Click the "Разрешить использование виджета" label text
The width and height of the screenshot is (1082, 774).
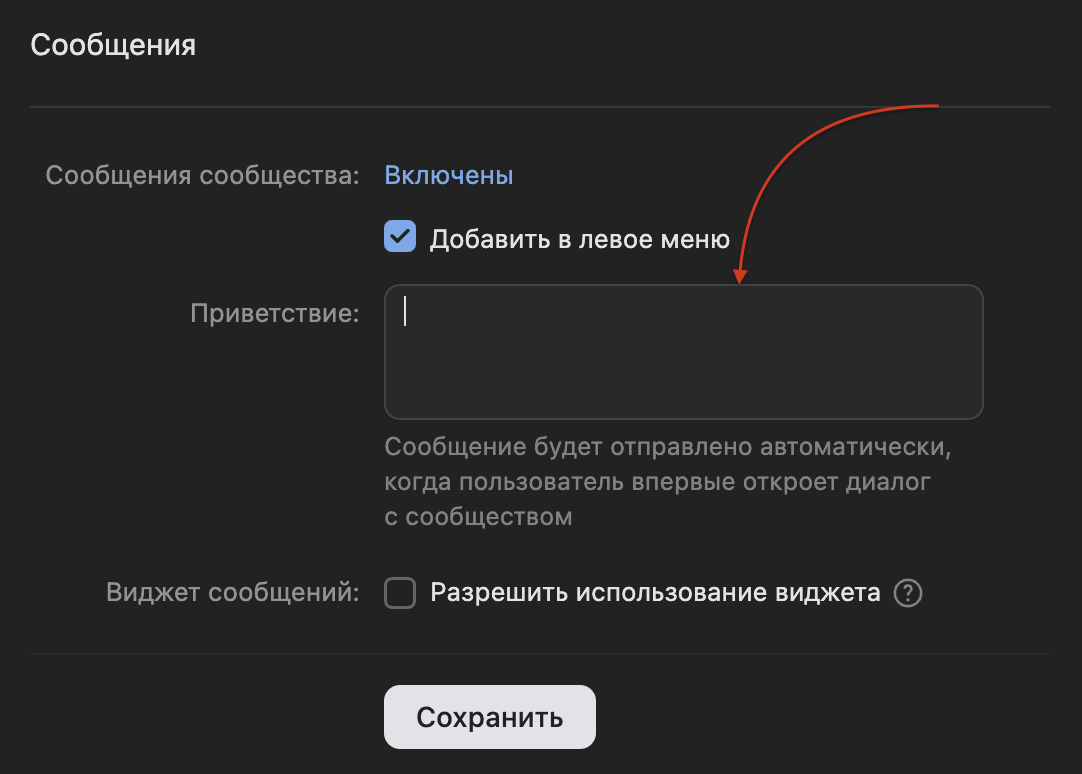pyautogui.click(x=655, y=593)
